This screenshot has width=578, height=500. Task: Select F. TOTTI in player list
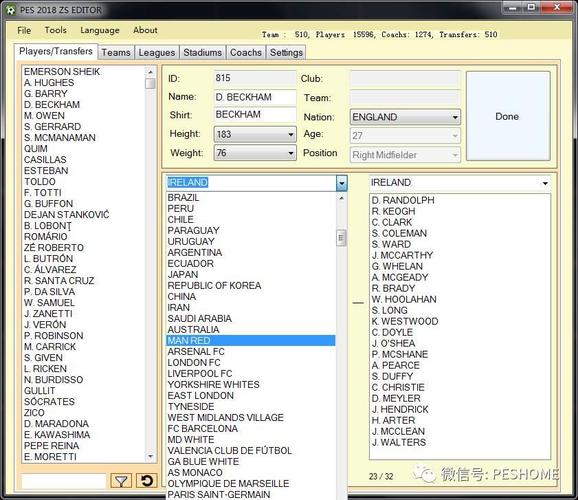tap(84, 192)
